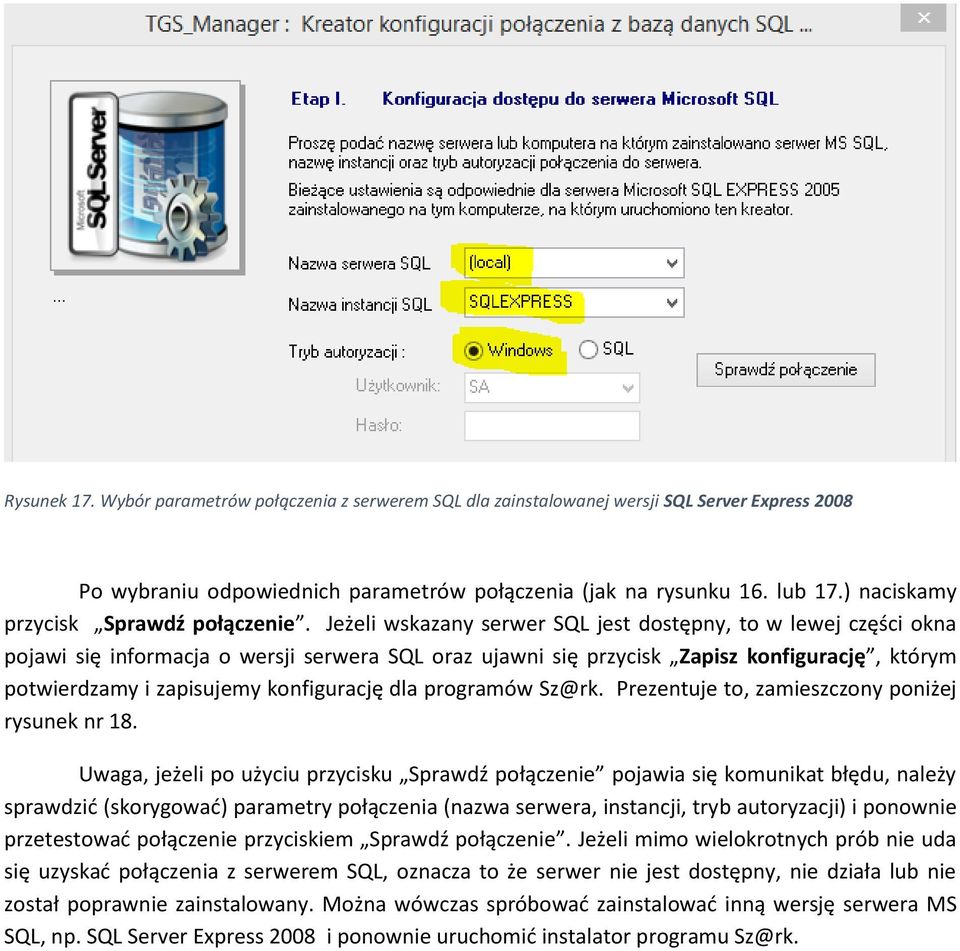
Task: Click the (local) server name value
Action: coord(490,263)
